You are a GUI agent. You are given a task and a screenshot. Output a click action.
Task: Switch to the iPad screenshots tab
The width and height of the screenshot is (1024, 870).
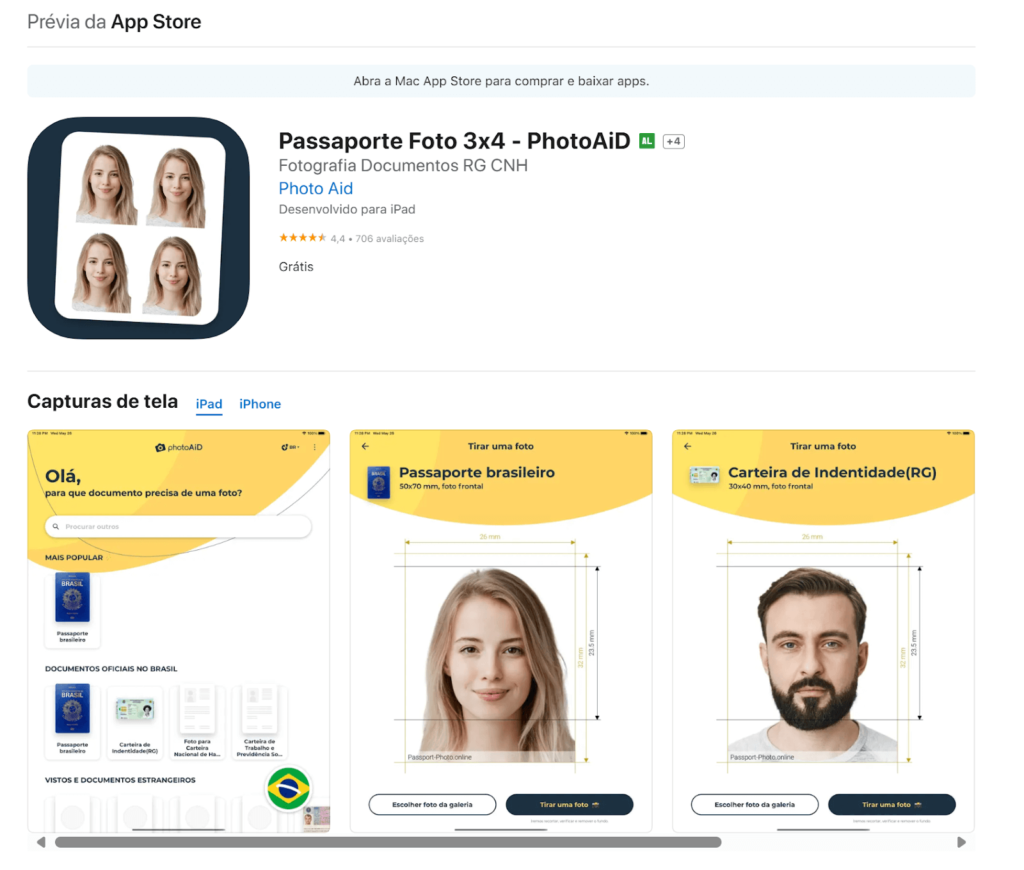click(x=209, y=404)
